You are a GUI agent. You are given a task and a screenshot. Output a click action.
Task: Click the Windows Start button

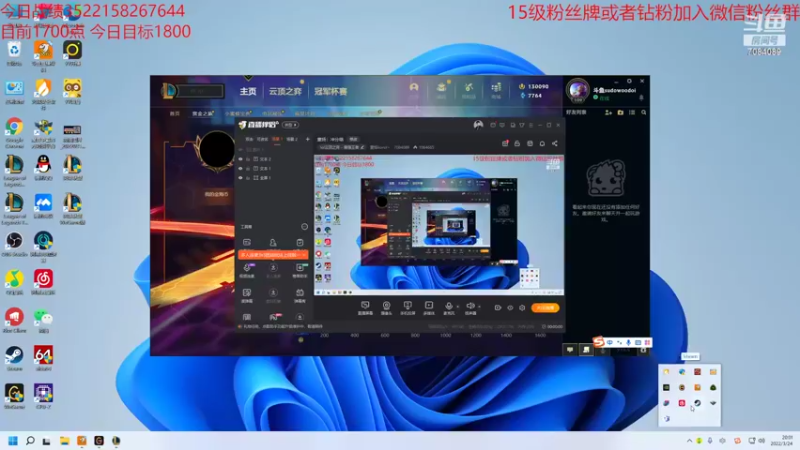click(13, 441)
